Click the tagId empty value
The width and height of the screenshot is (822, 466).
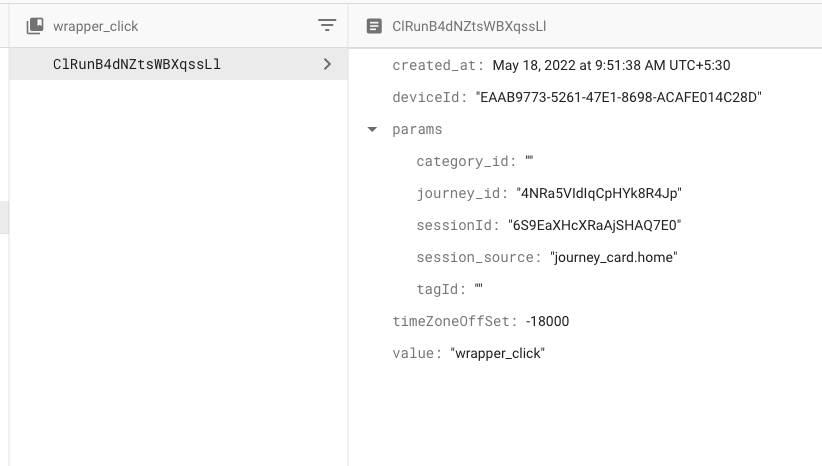point(479,288)
